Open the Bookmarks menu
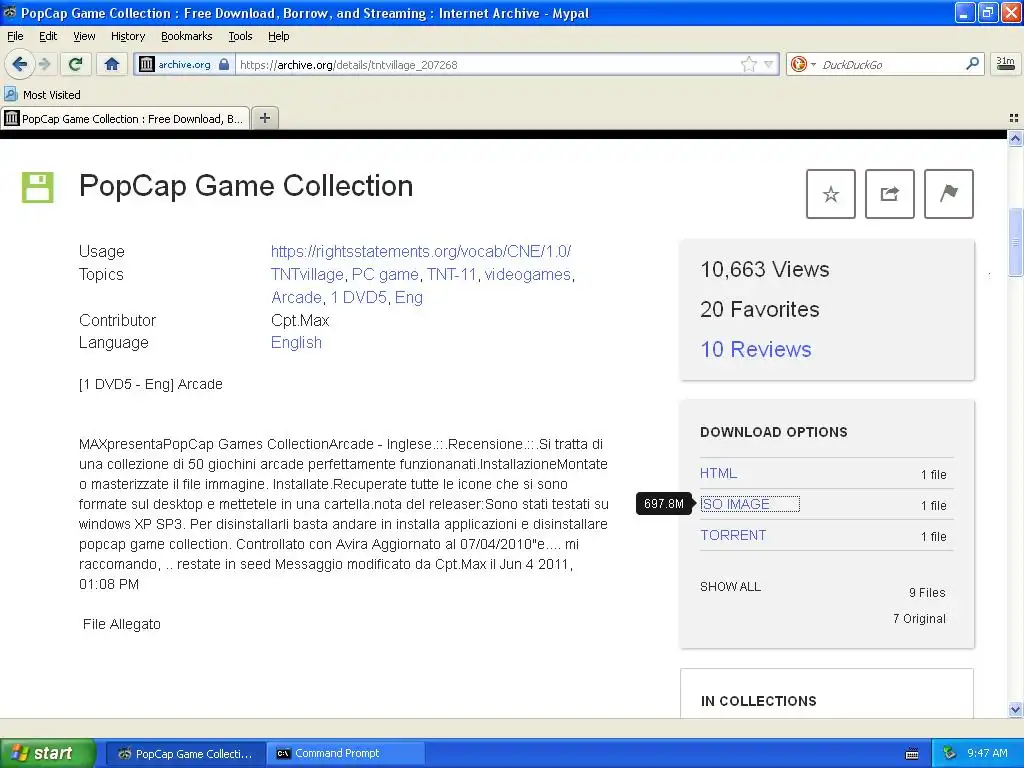The image size is (1024, 768). [x=186, y=36]
